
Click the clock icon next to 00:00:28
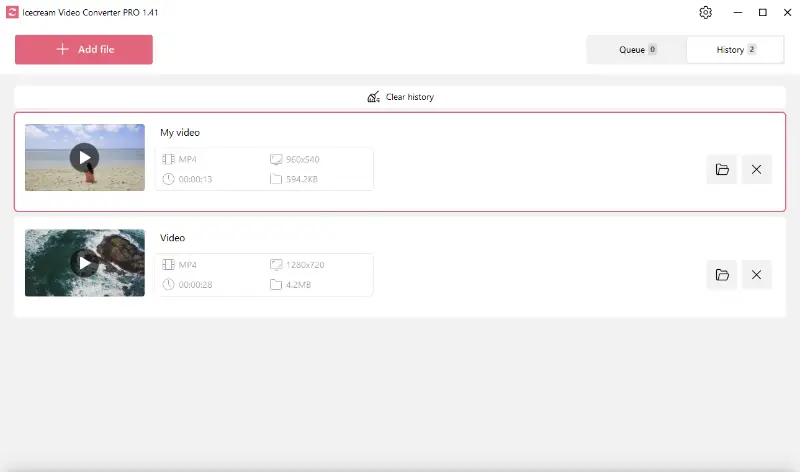click(168, 285)
